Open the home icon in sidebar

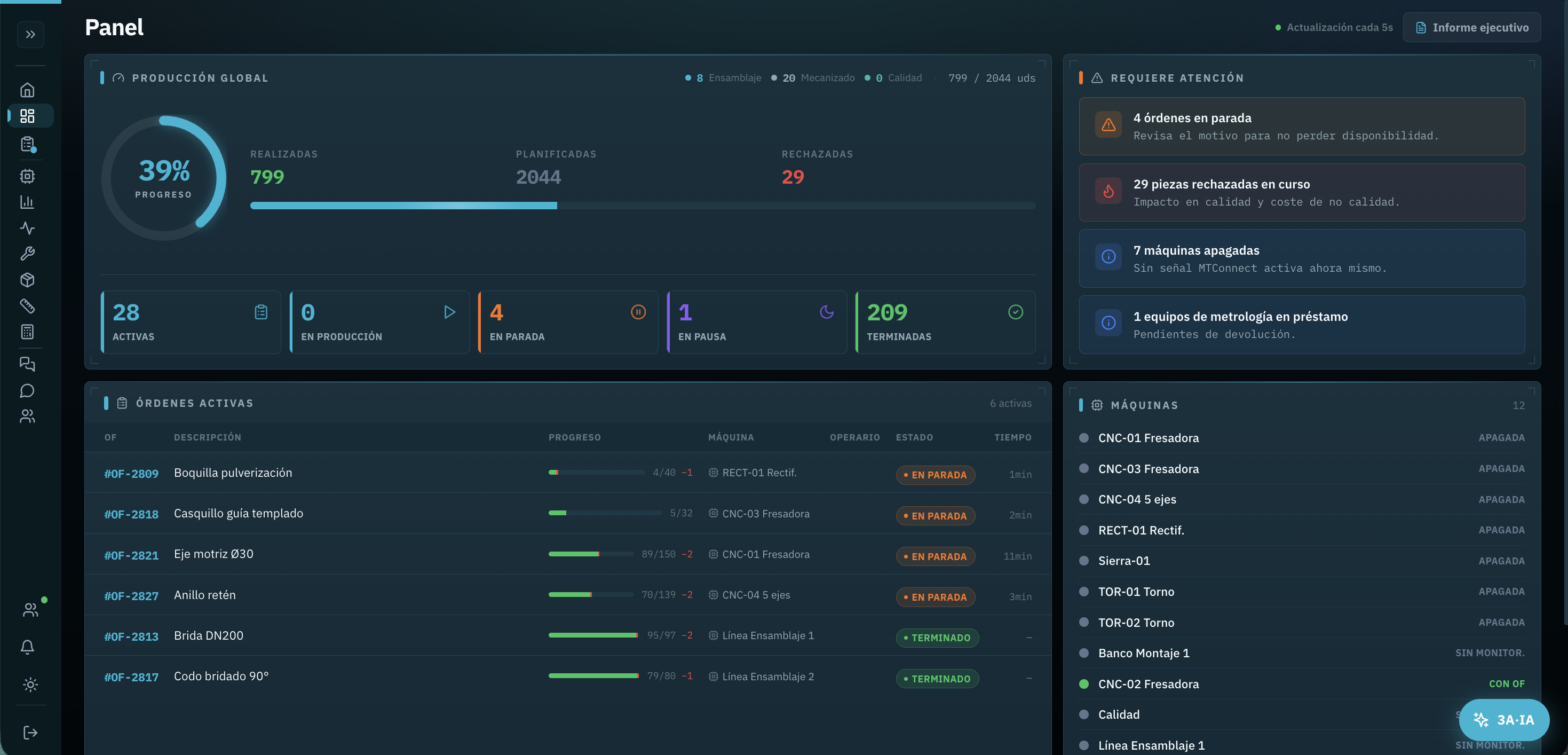pyautogui.click(x=27, y=90)
